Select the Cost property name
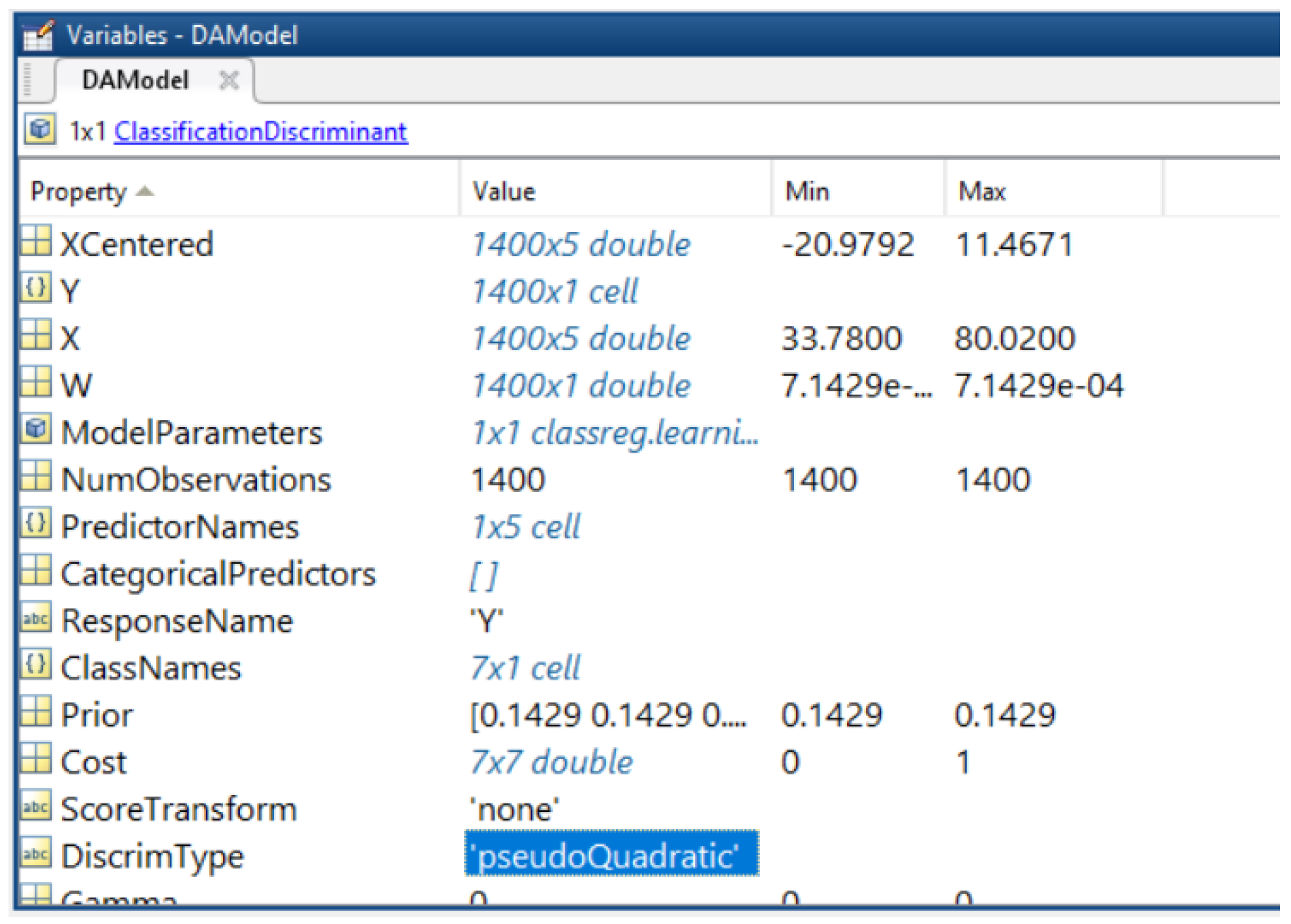Image resolution: width=1291 pixels, height=924 pixels. pyautogui.click(x=94, y=761)
